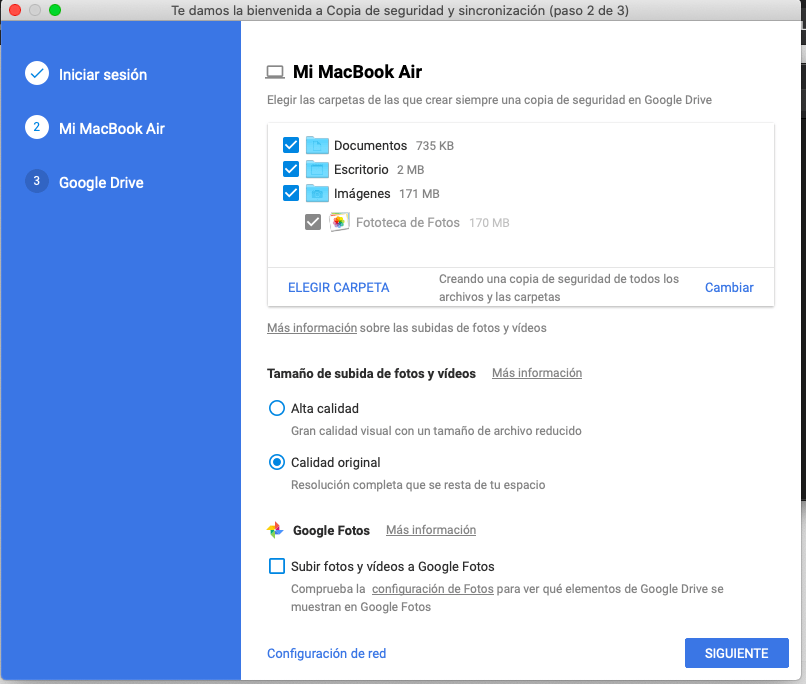Screen dimensions: 806x684
Task: Click the Cambiar link
Action: pos(729,287)
